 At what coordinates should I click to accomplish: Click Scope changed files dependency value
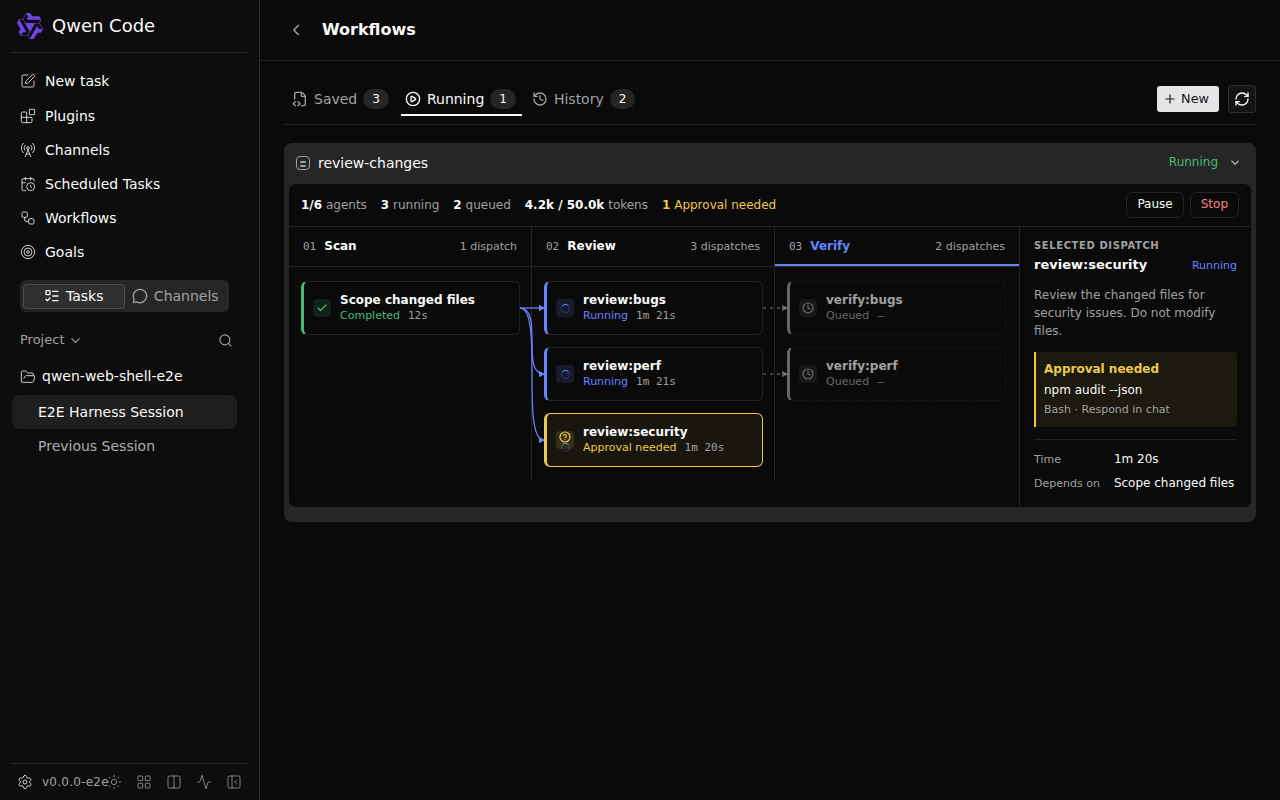(x=1174, y=483)
